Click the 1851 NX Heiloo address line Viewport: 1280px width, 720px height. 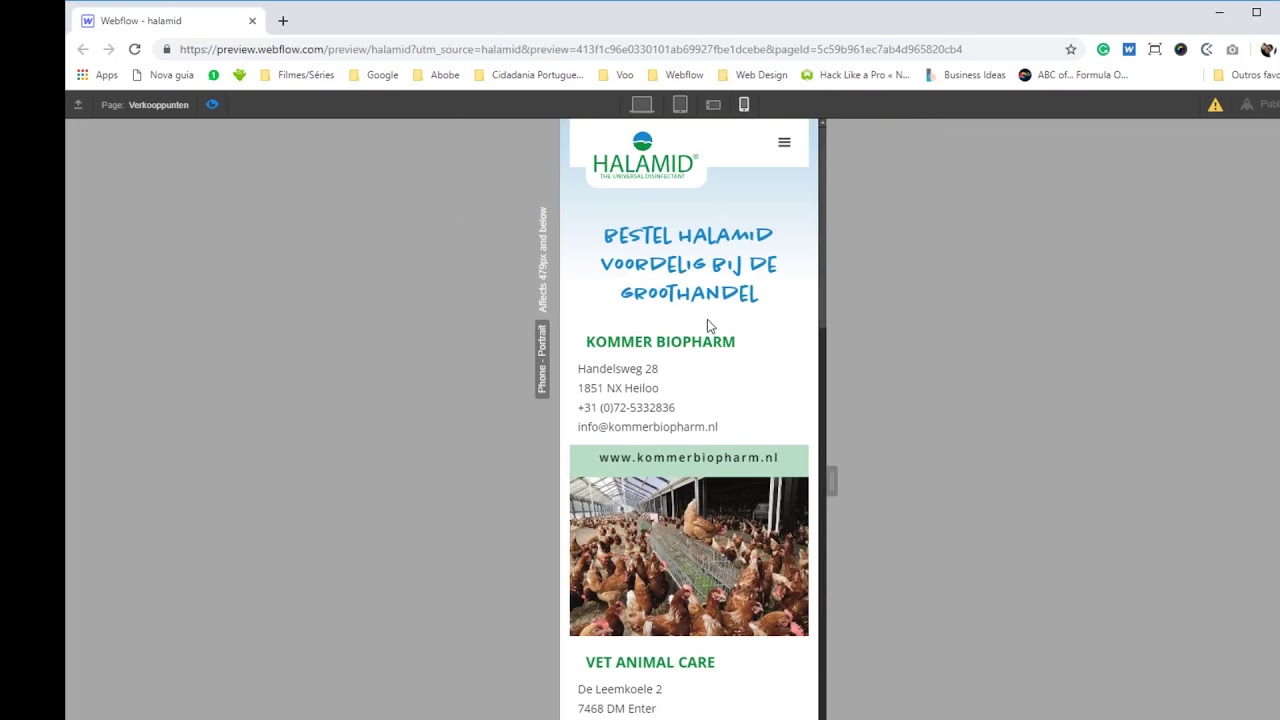pos(617,388)
